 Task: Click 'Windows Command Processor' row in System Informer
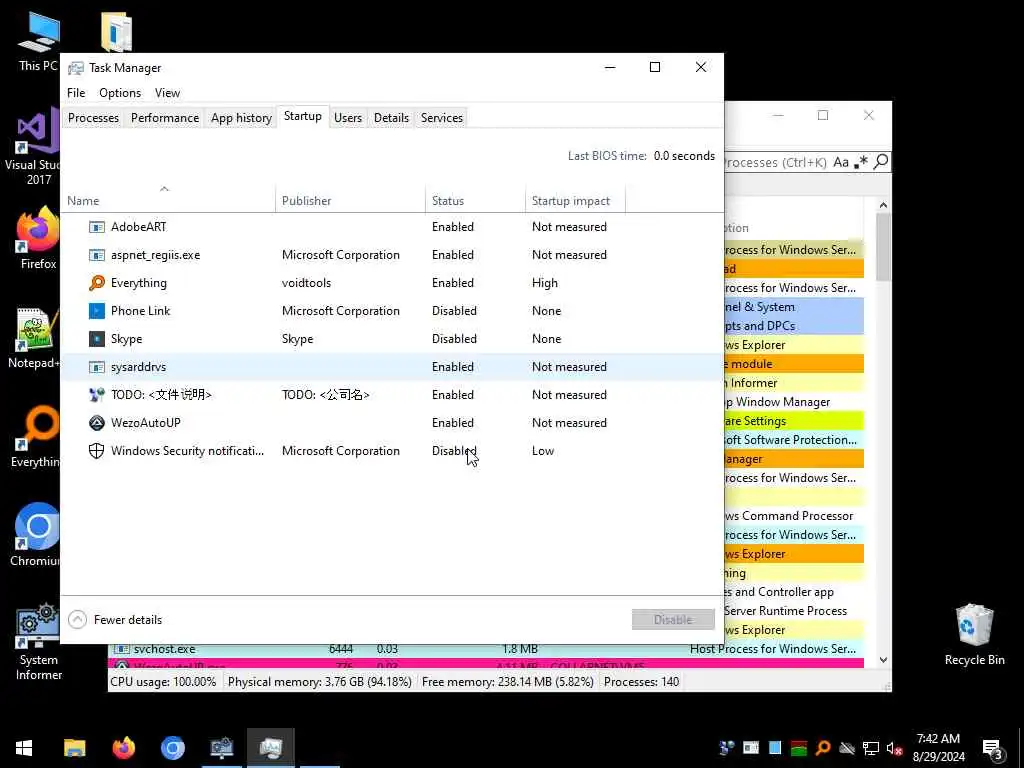click(x=793, y=516)
